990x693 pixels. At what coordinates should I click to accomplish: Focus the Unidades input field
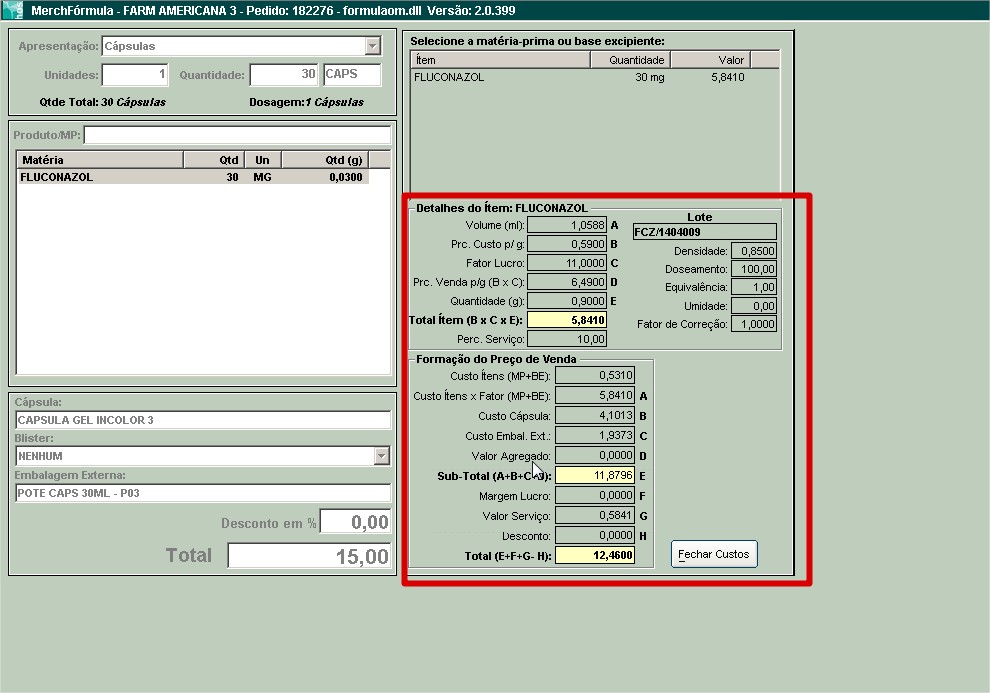135,75
